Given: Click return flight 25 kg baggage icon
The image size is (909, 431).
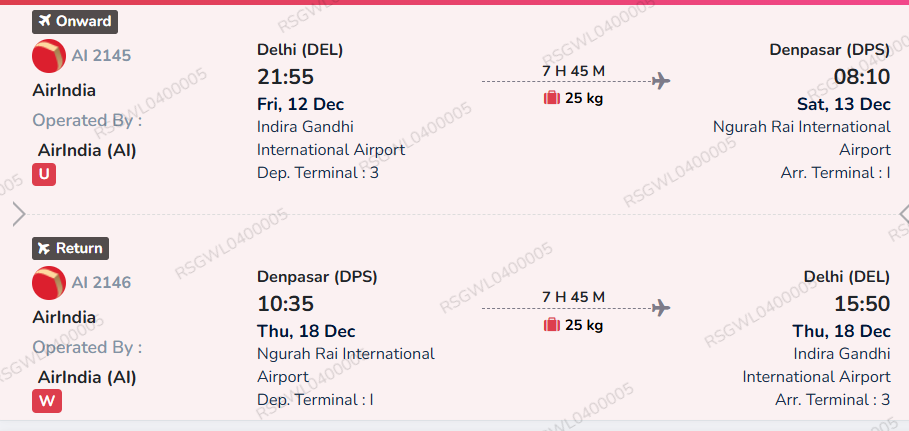Looking at the screenshot, I should click(551, 325).
